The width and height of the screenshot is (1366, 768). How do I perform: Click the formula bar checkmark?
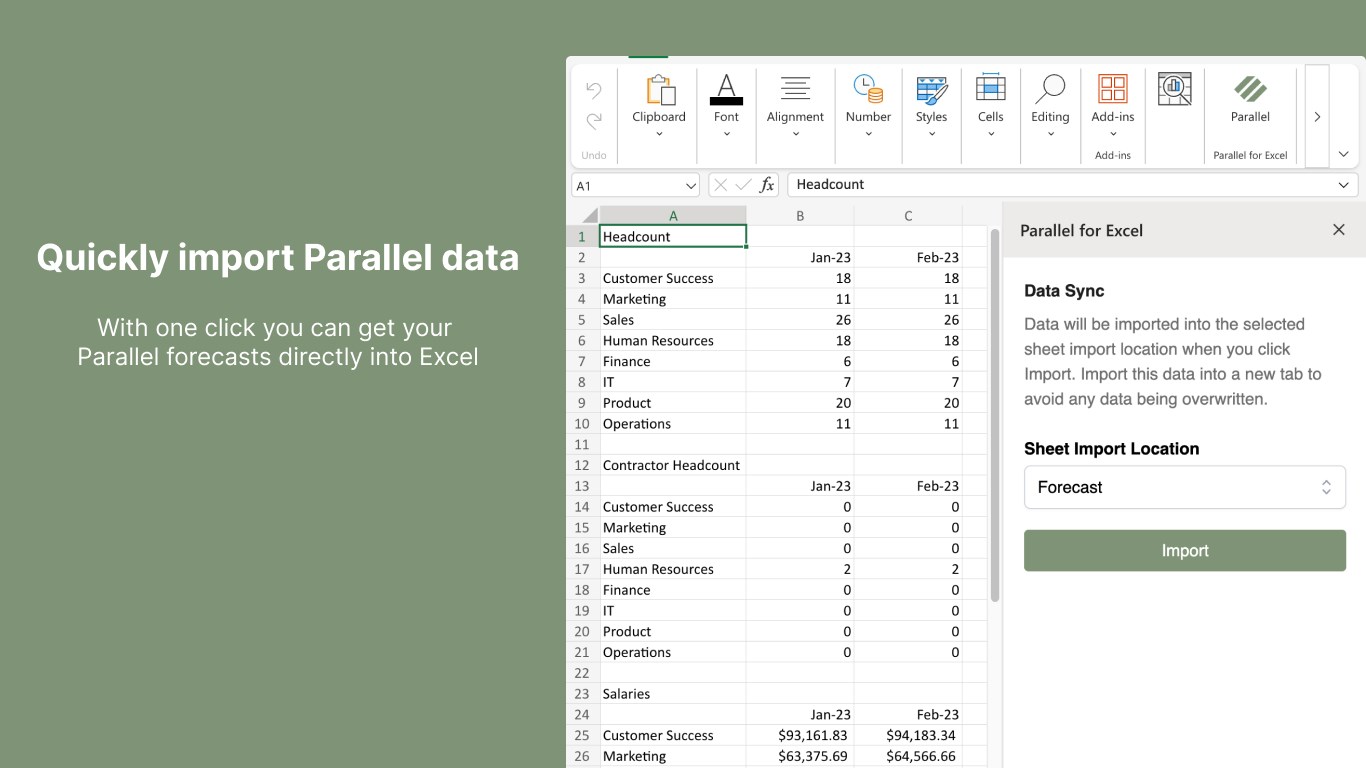(743, 185)
